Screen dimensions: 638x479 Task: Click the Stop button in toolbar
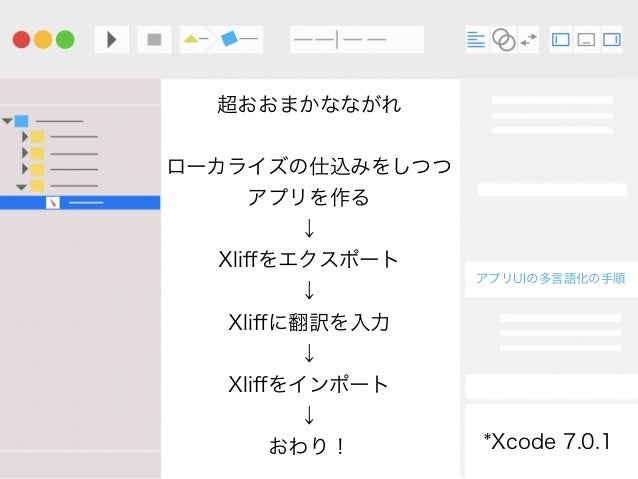(x=154, y=39)
